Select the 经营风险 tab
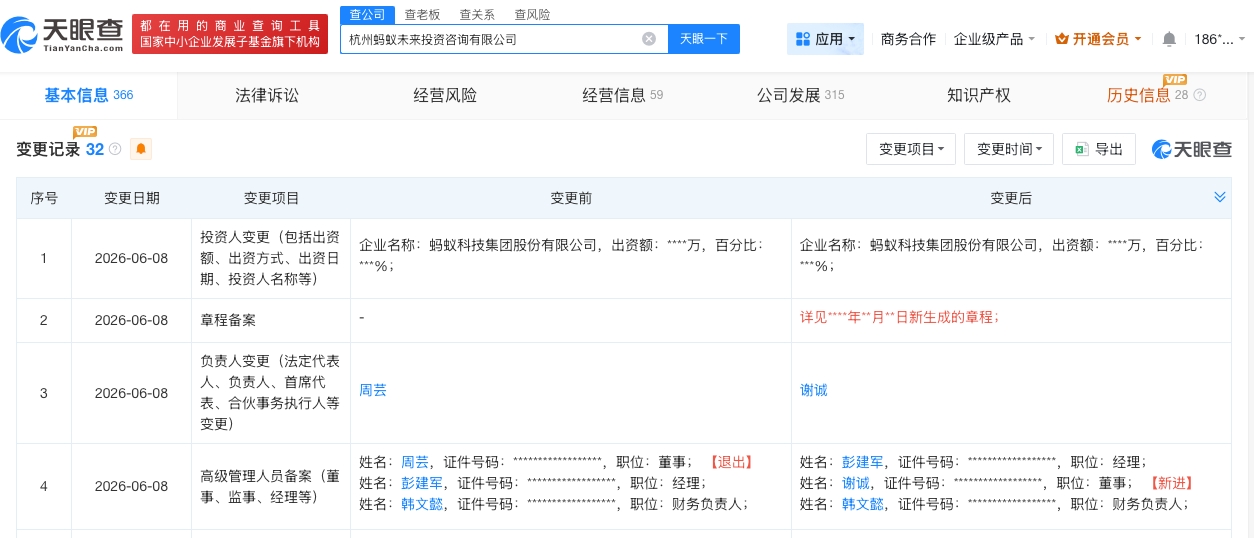Image resolution: width=1254 pixels, height=538 pixels. click(x=445, y=95)
